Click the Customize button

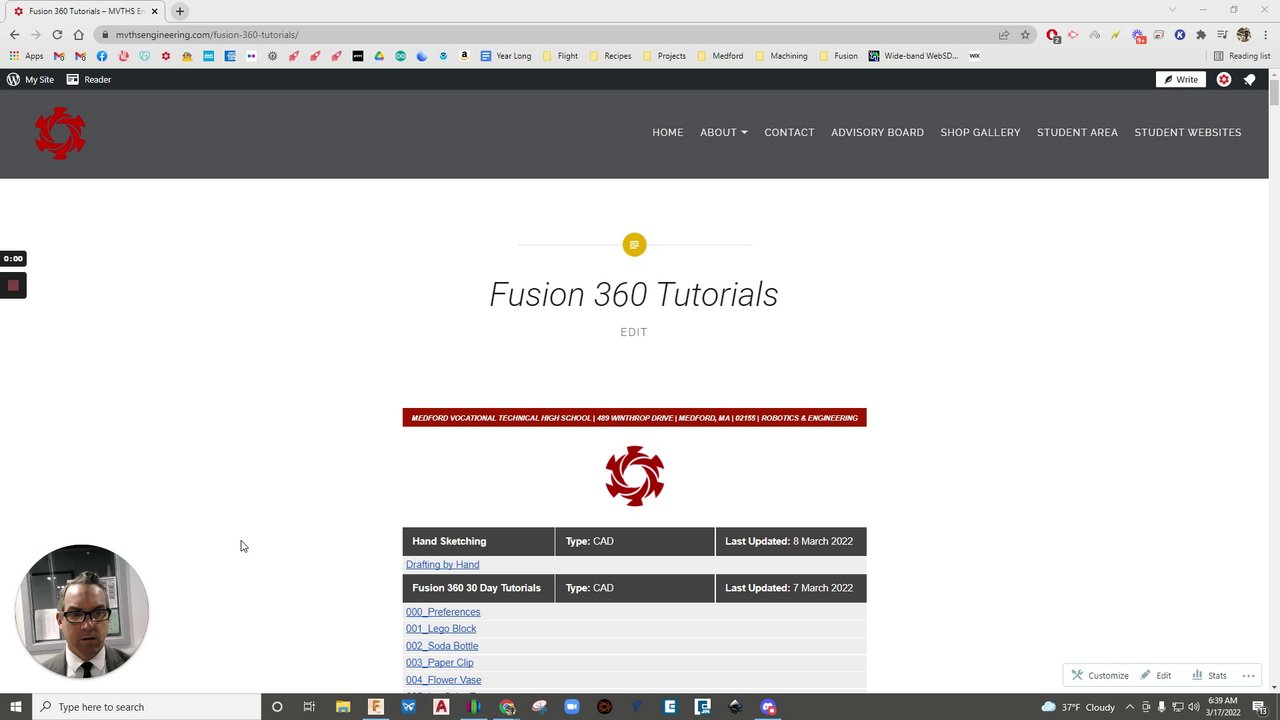1100,675
